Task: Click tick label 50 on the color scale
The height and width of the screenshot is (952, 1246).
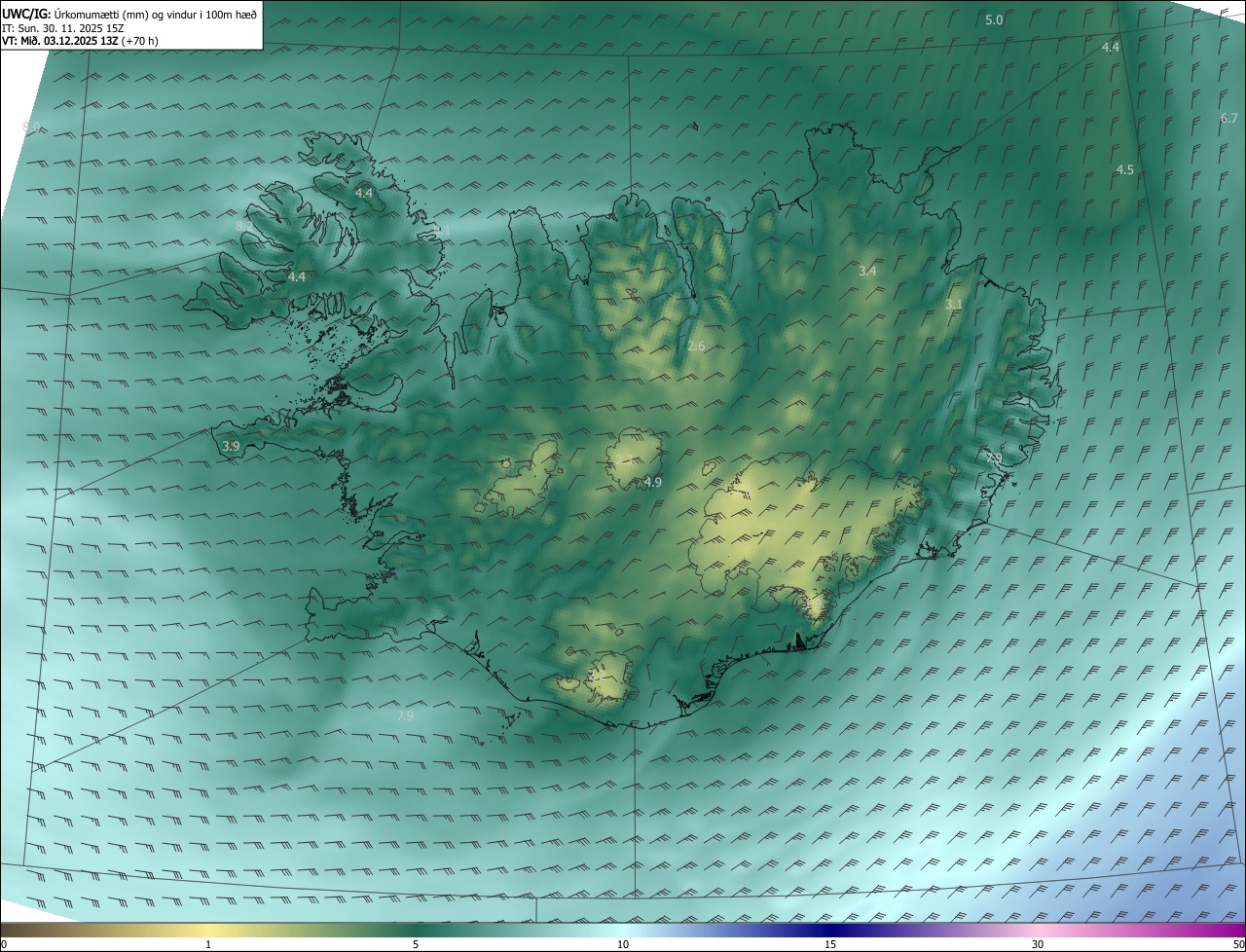Action: click(x=1238, y=944)
